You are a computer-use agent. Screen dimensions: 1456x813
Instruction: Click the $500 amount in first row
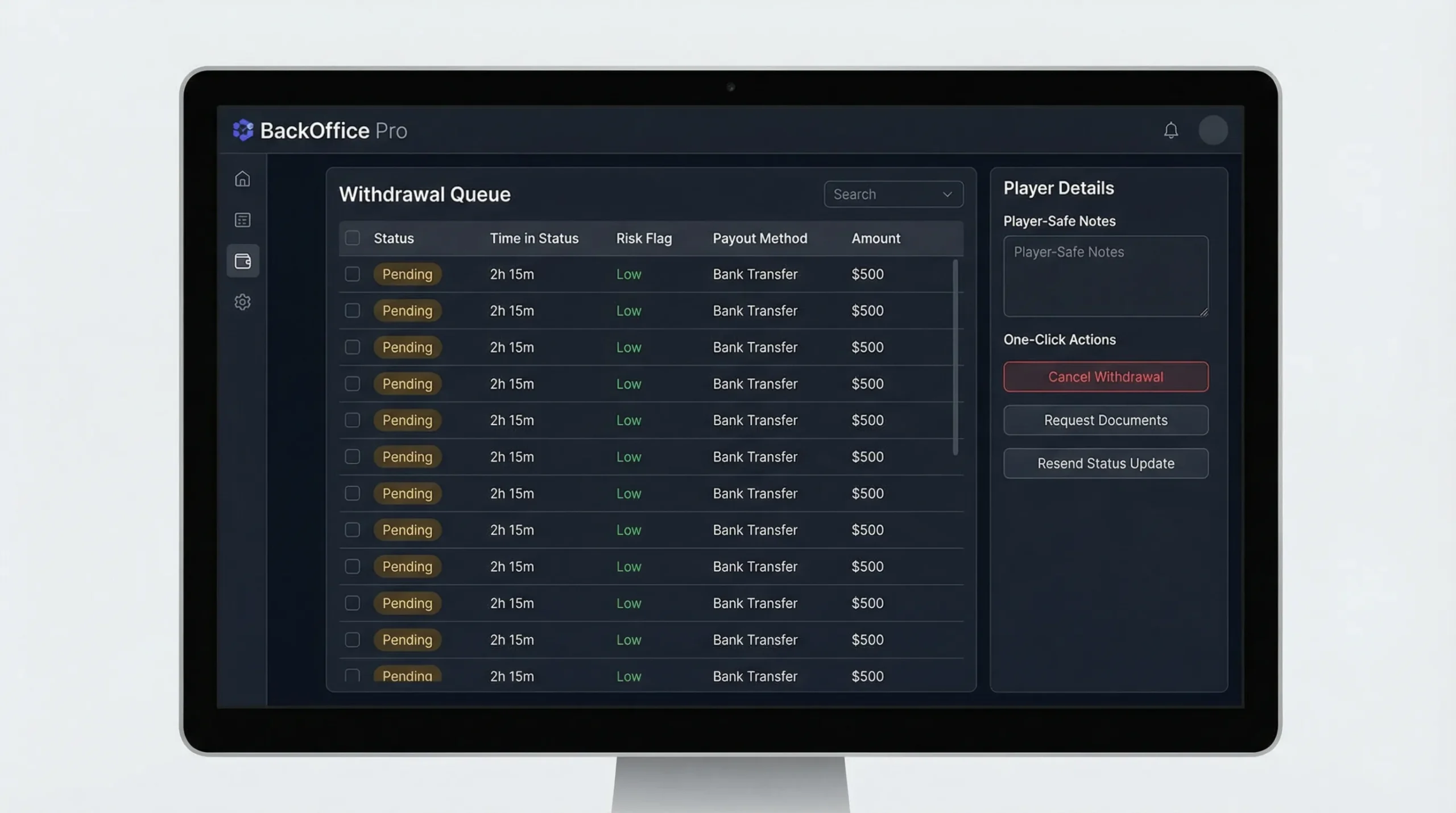tap(867, 274)
